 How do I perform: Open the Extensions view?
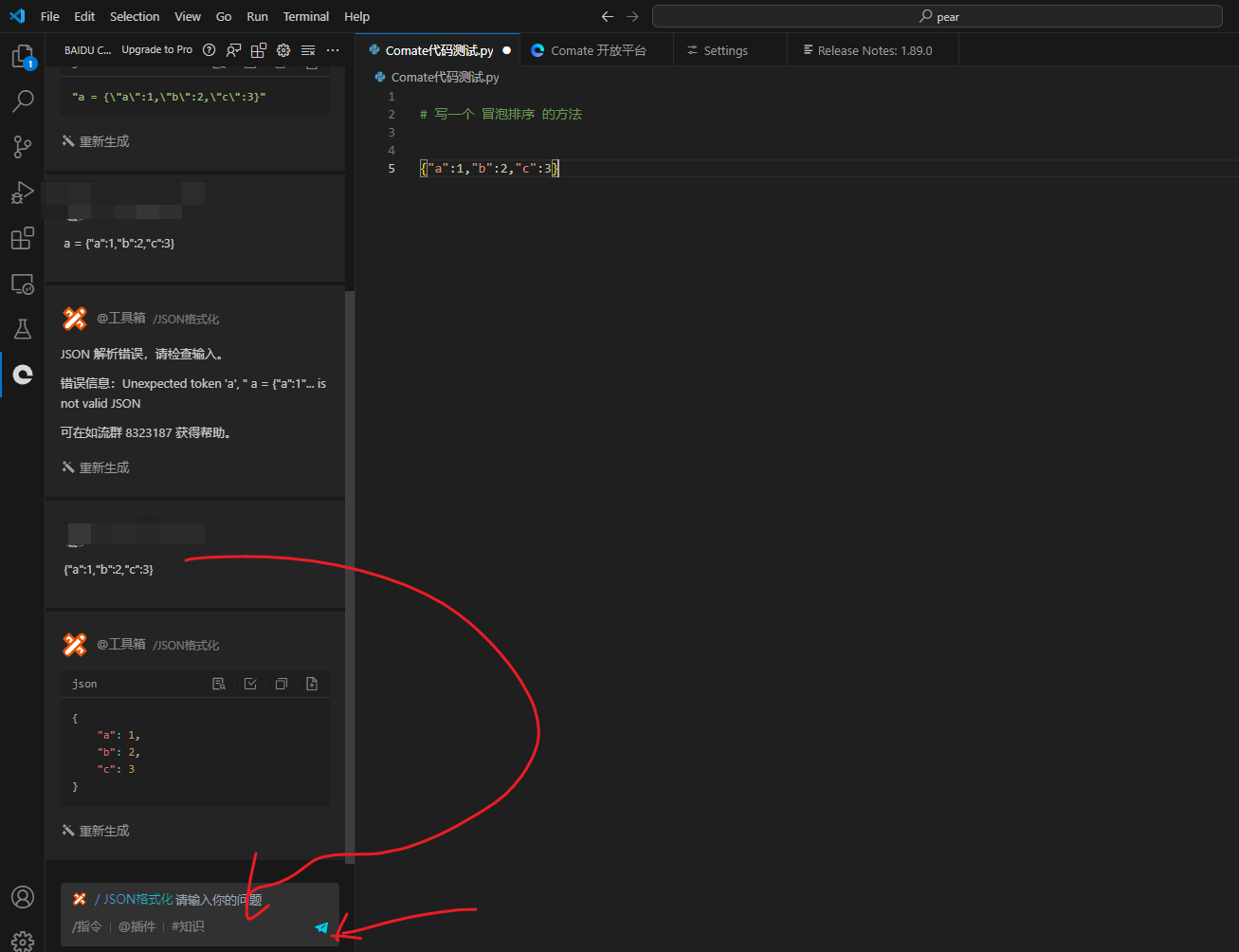(x=23, y=238)
